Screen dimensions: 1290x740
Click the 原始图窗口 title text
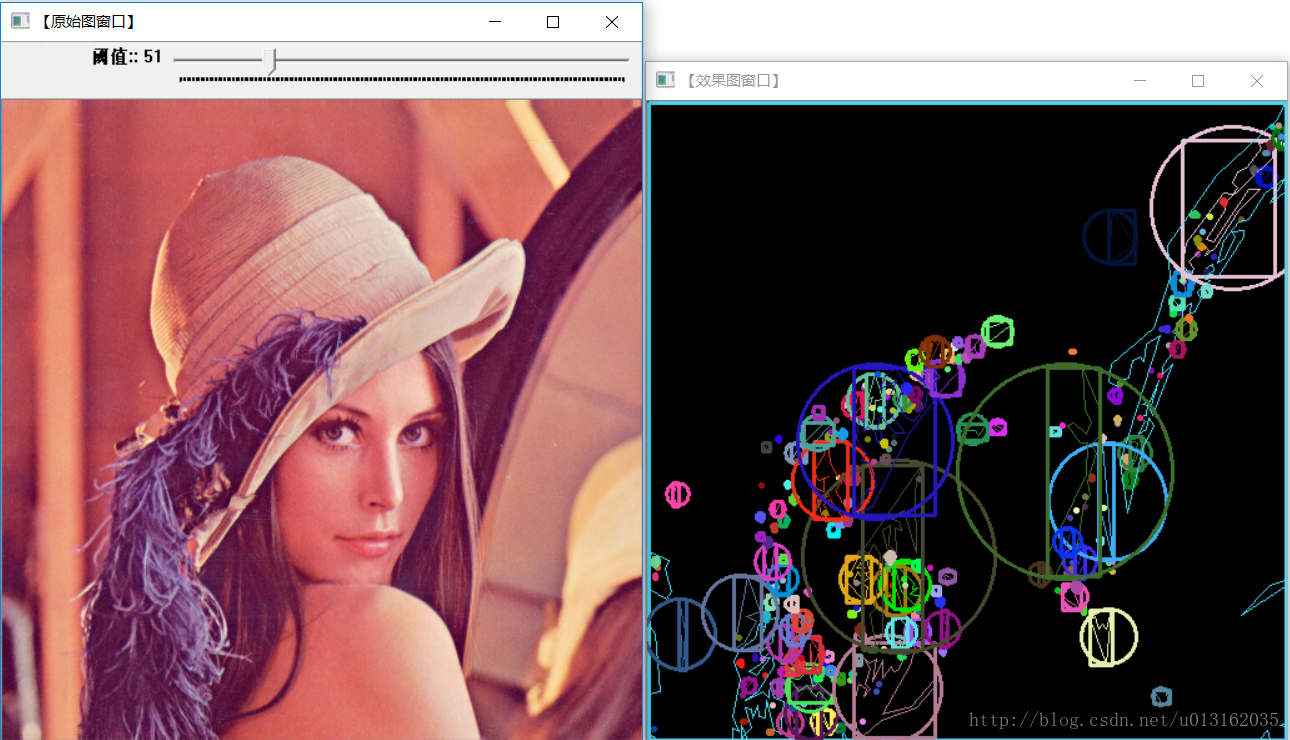(x=86, y=21)
